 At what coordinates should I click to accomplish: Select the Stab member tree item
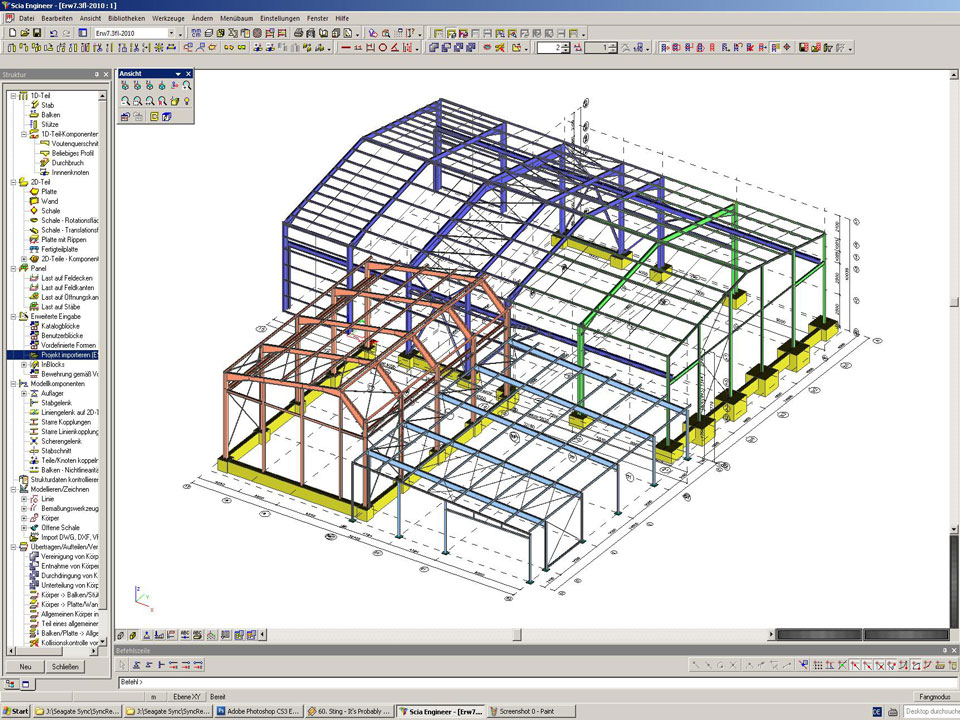[x=47, y=105]
